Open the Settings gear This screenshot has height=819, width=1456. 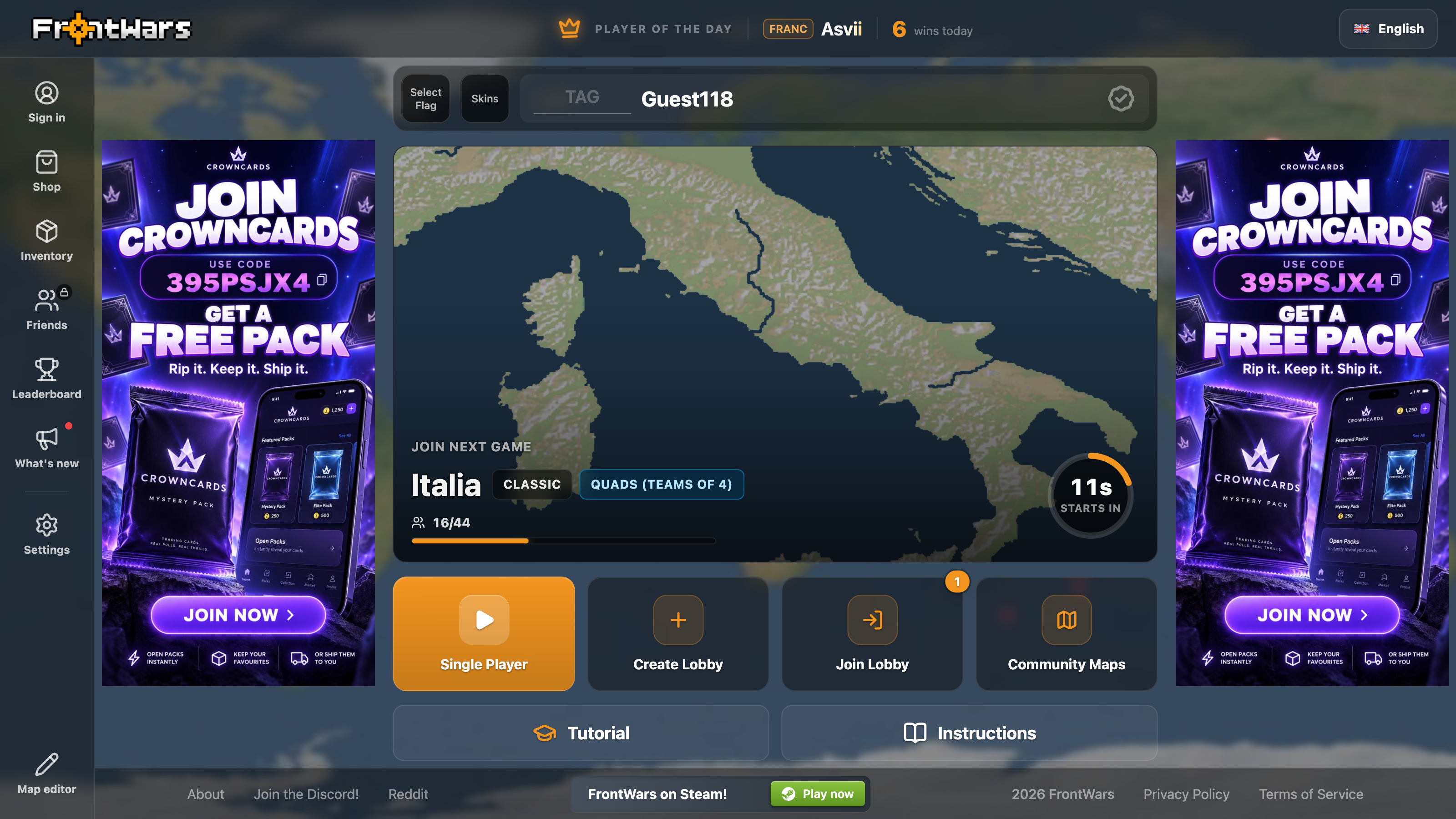[x=46, y=535]
